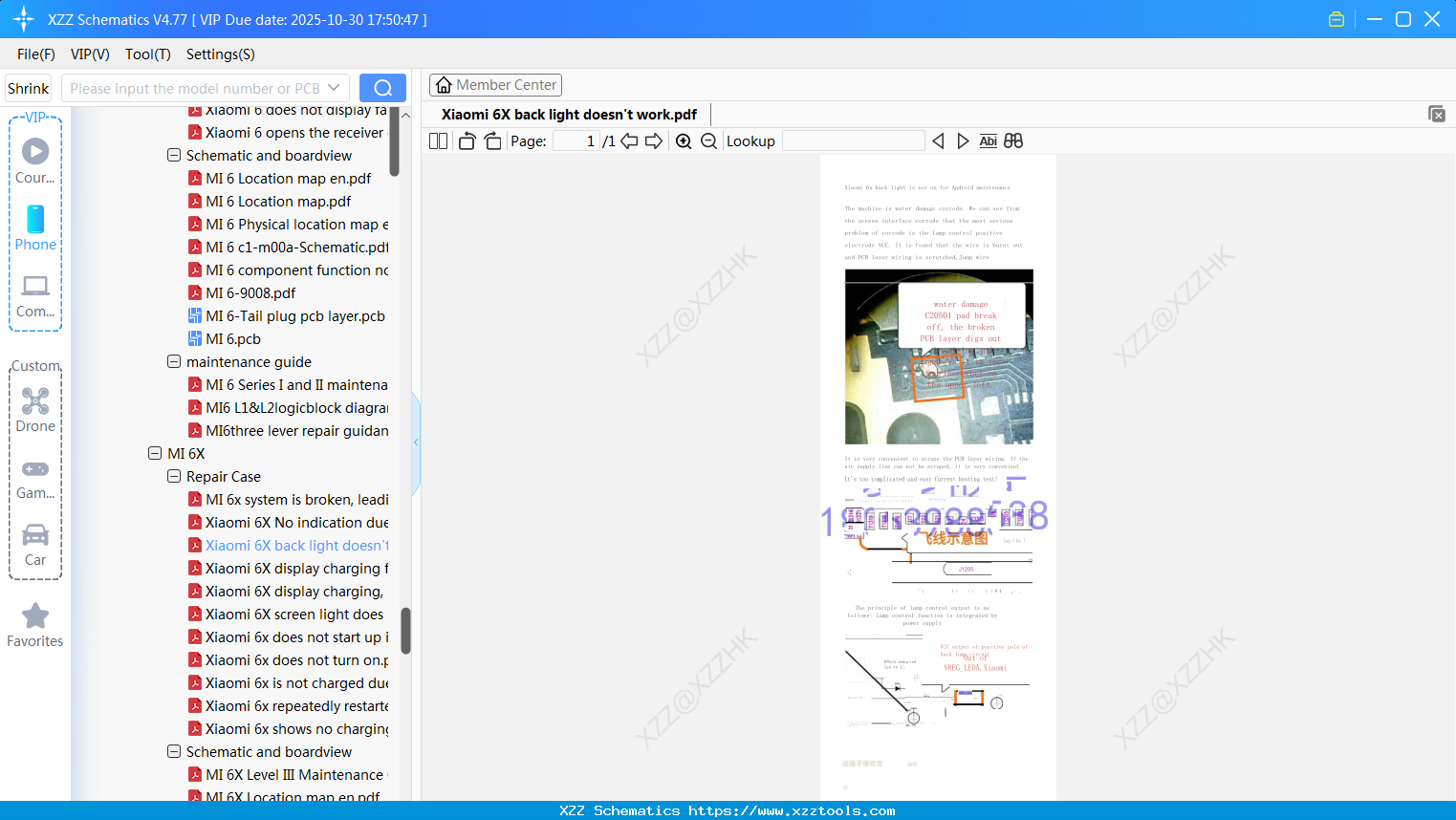Screen dimensions: 1456x820
Task: Open Xiaomi 6x does not start up case
Action: tap(297, 637)
